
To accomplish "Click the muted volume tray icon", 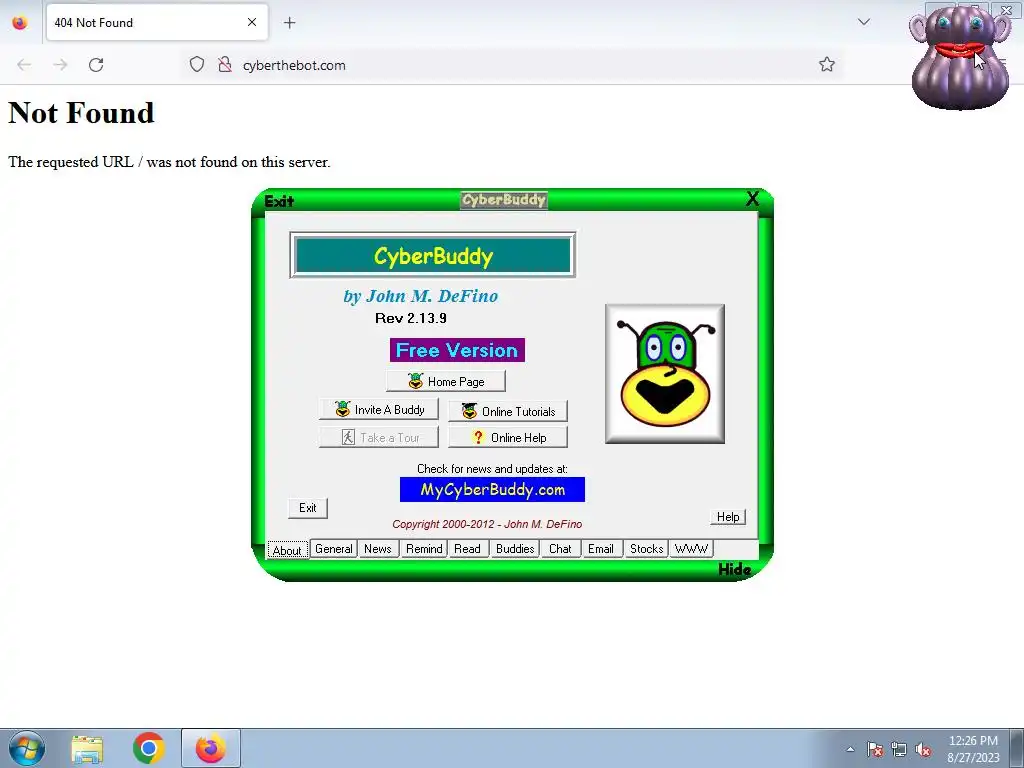I will pyautogui.click(x=923, y=750).
